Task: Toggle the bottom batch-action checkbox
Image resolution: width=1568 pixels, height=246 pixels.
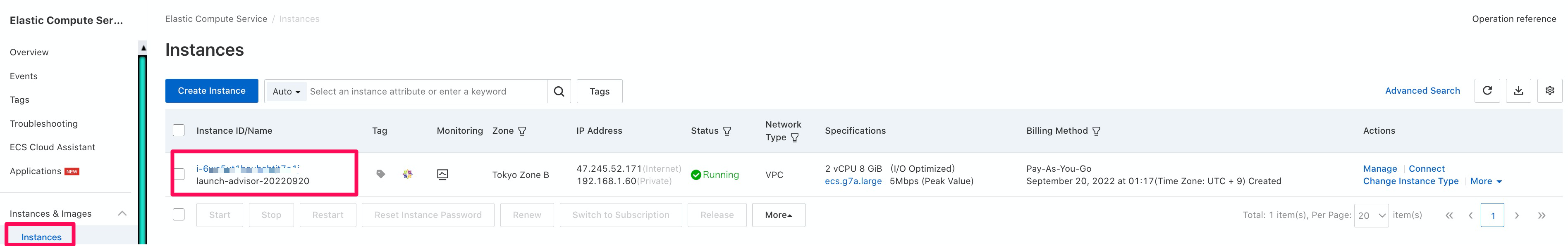Action: [179, 214]
